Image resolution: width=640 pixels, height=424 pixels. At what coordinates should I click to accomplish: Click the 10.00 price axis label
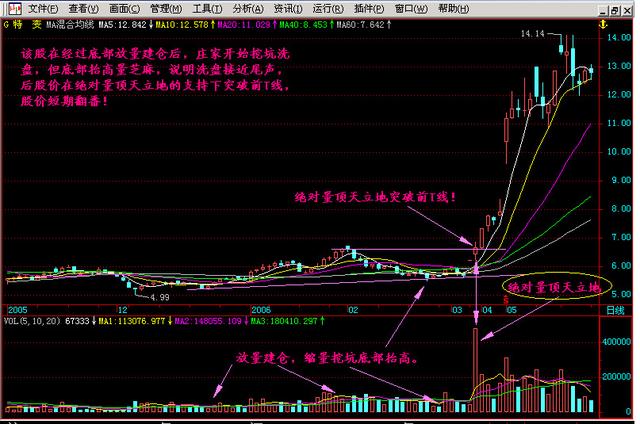[x=619, y=152]
